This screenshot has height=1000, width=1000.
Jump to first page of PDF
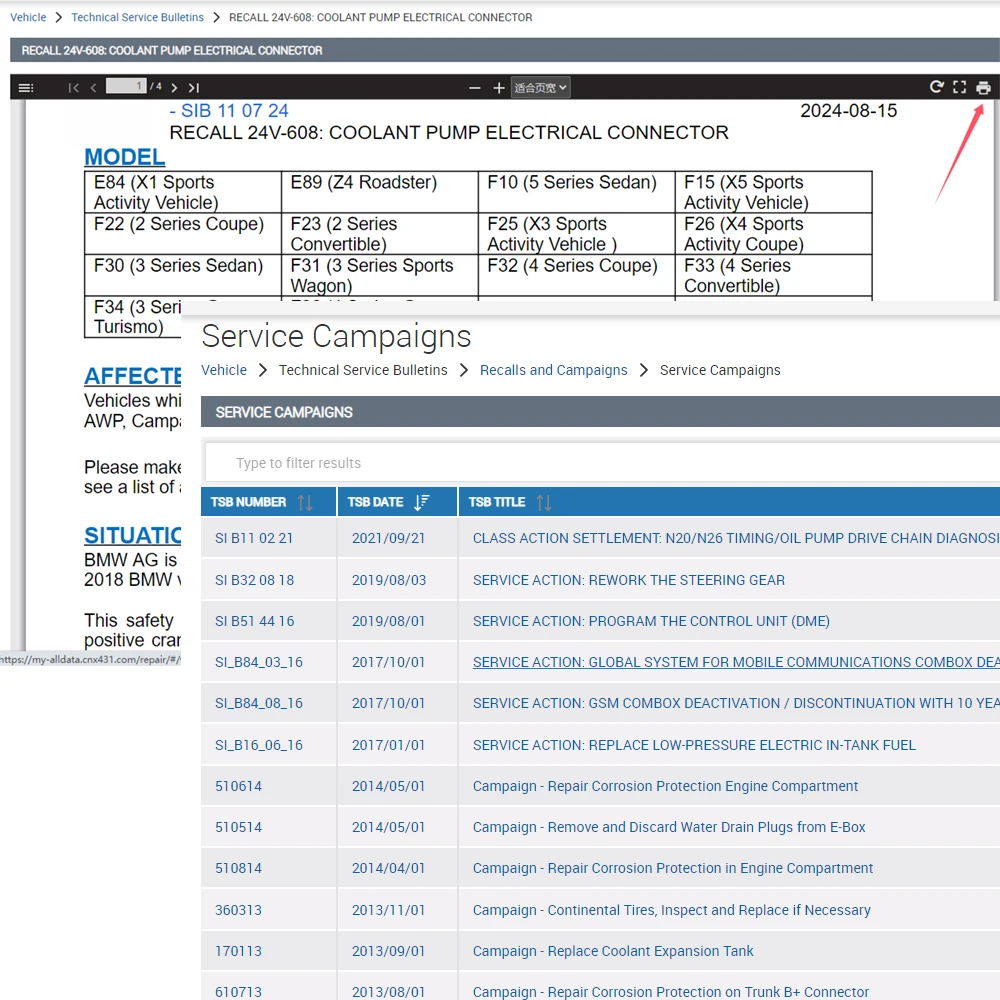pyautogui.click(x=73, y=88)
